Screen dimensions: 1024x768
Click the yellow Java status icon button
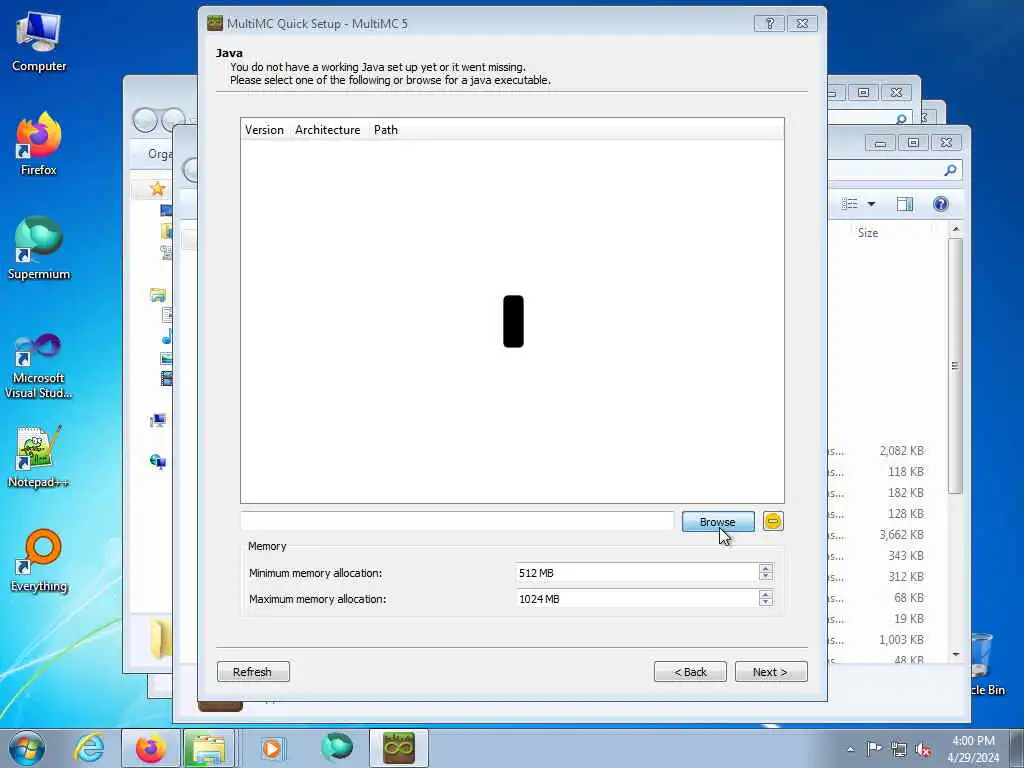pos(773,521)
